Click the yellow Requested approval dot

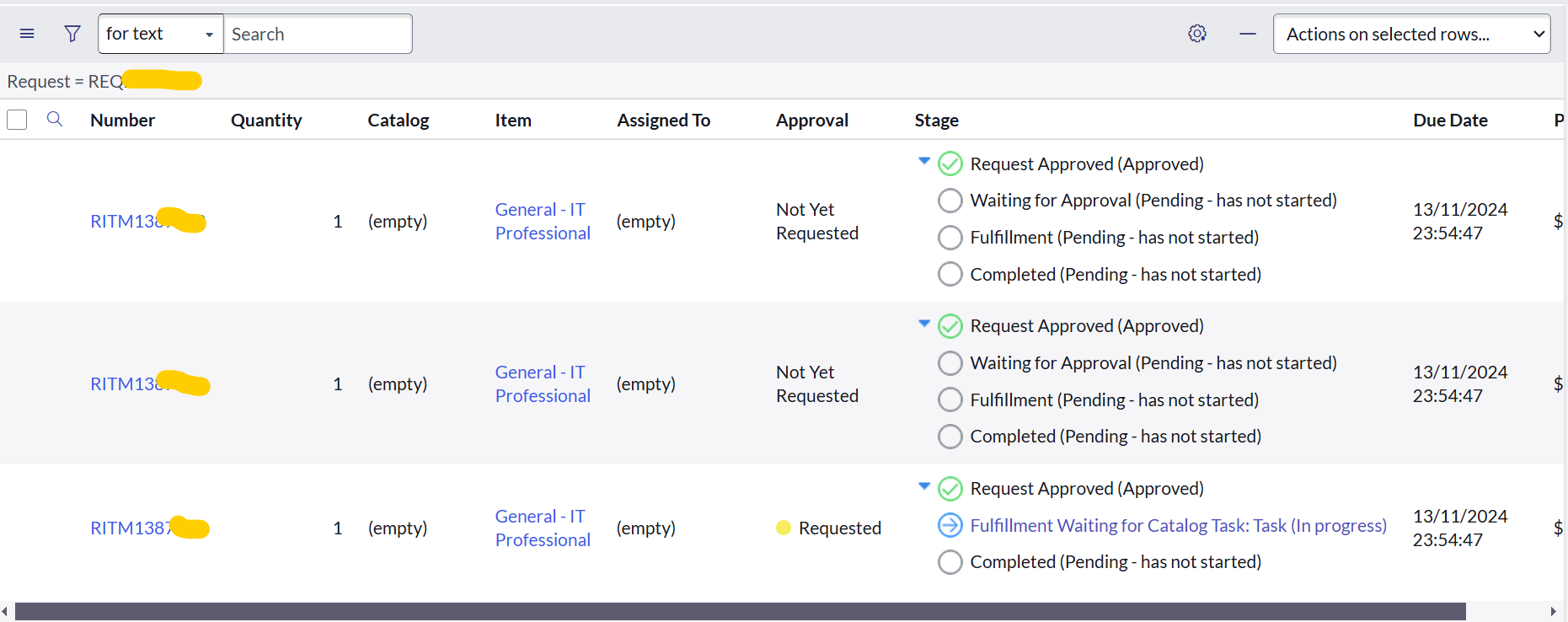784,528
